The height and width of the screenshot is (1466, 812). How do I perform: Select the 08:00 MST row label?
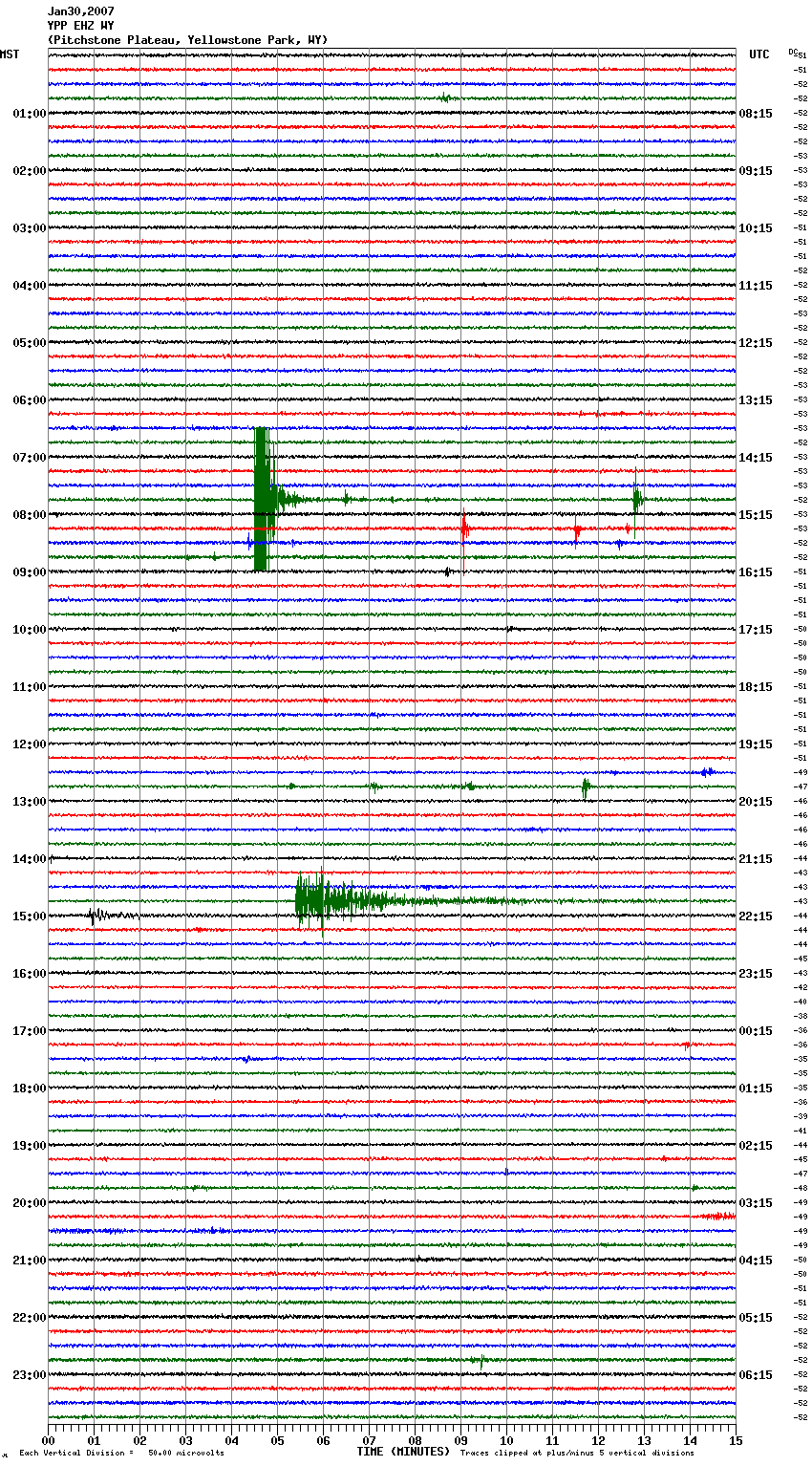click(29, 515)
